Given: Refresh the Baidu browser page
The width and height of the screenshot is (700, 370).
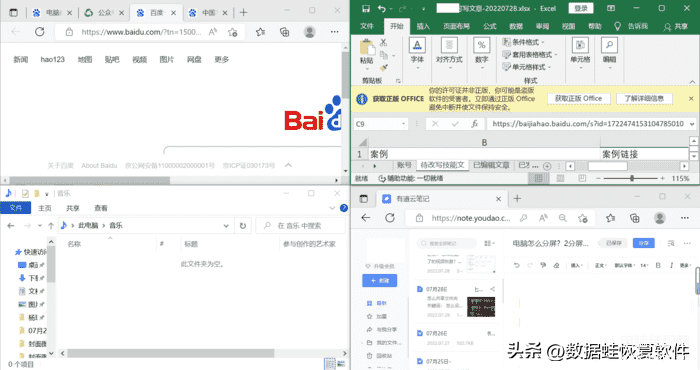Looking at the screenshot, I should click(40, 32).
